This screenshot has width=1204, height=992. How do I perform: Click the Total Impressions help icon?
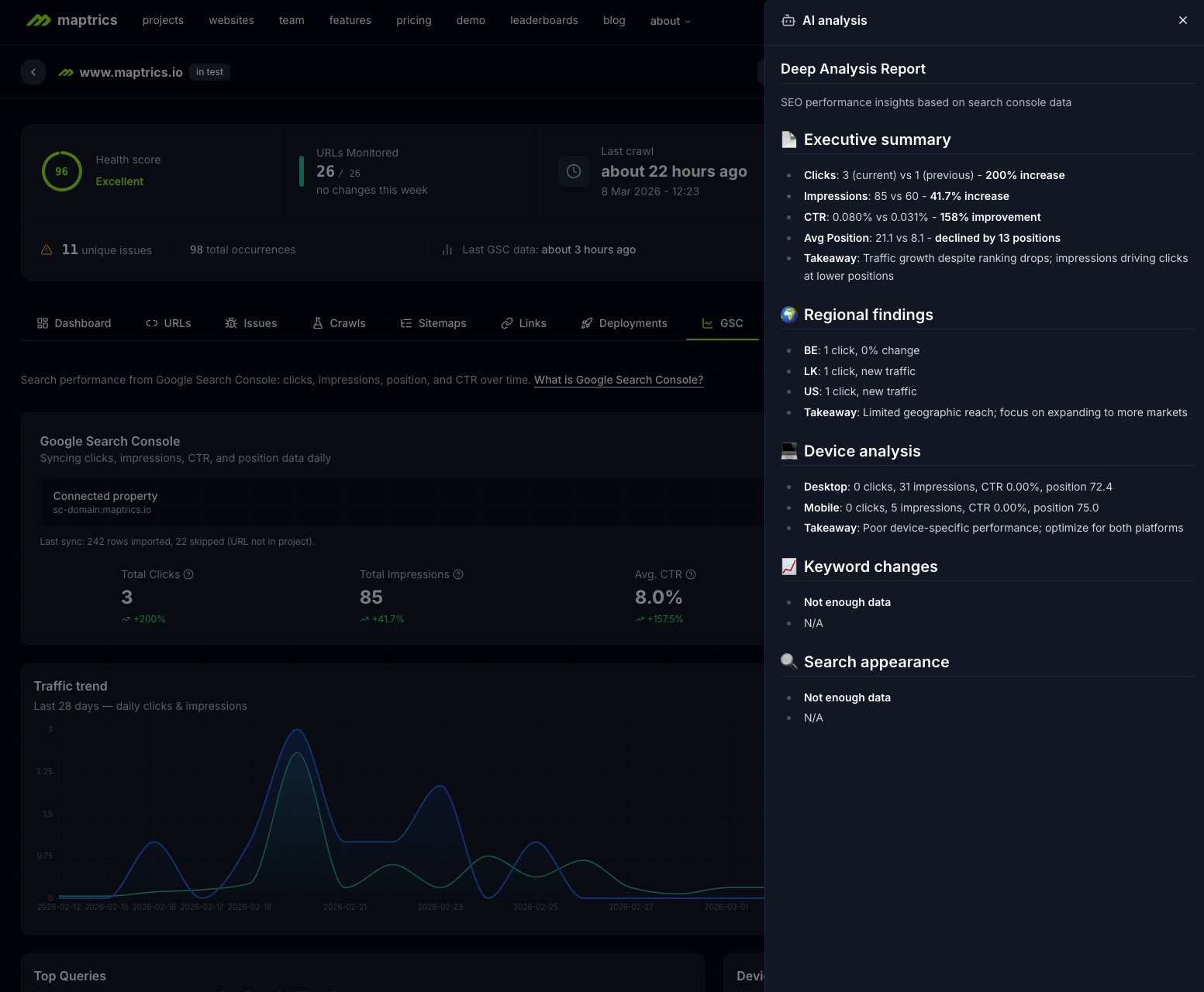(x=458, y=574)
